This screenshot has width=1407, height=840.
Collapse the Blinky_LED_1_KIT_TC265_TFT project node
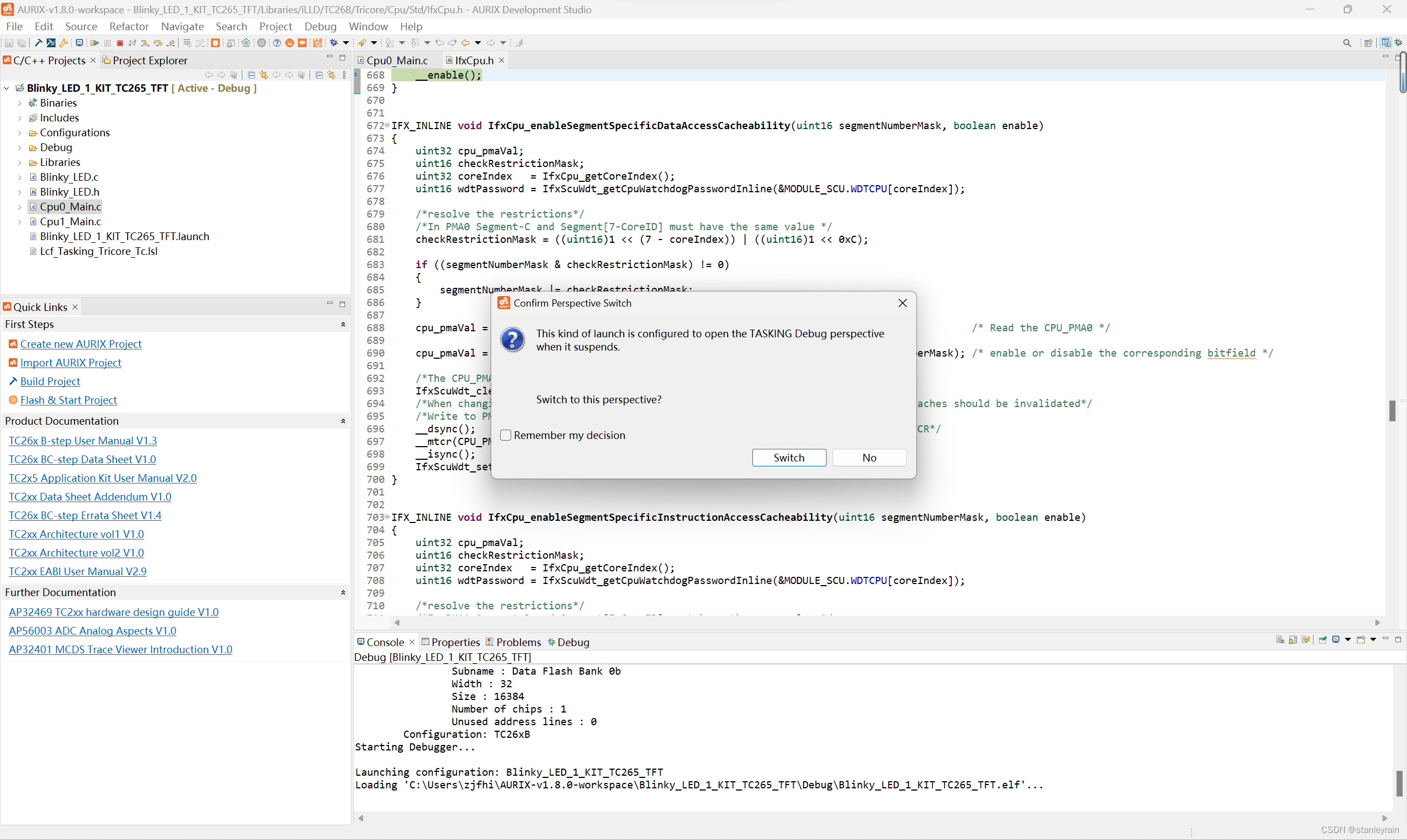point(7,88)
